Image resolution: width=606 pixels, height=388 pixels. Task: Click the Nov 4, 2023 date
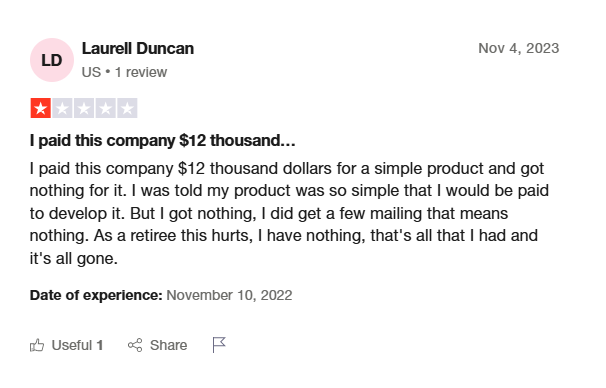tap(519, 48)
